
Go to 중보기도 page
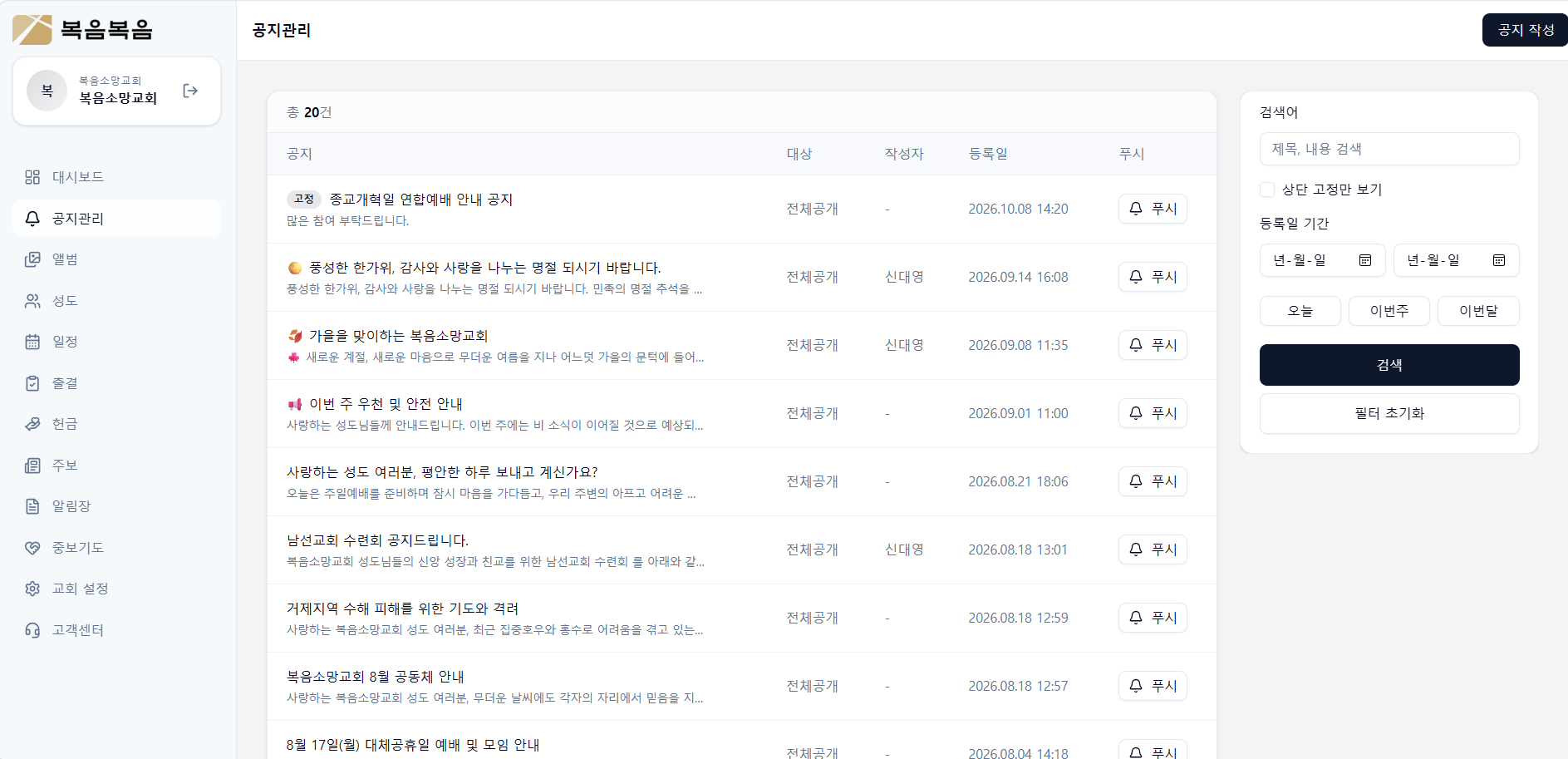coord(116,548)
